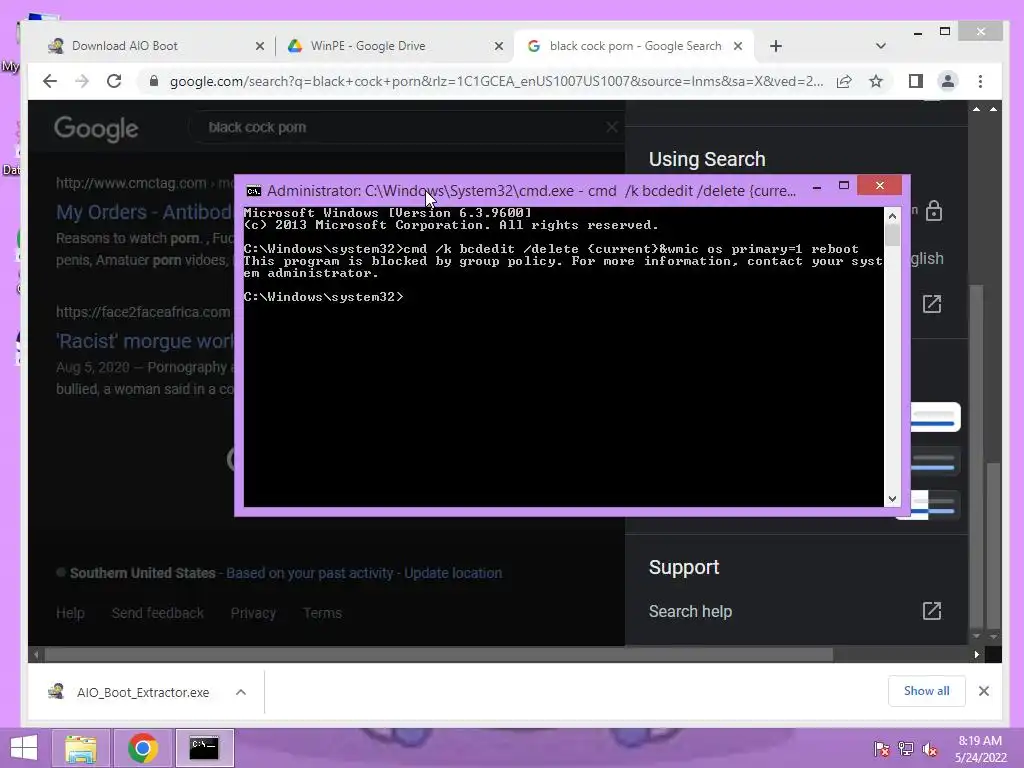This screenshot has height=768, width=1024.
Task: Expand the tab search chevron
Action: coord(880,46)
